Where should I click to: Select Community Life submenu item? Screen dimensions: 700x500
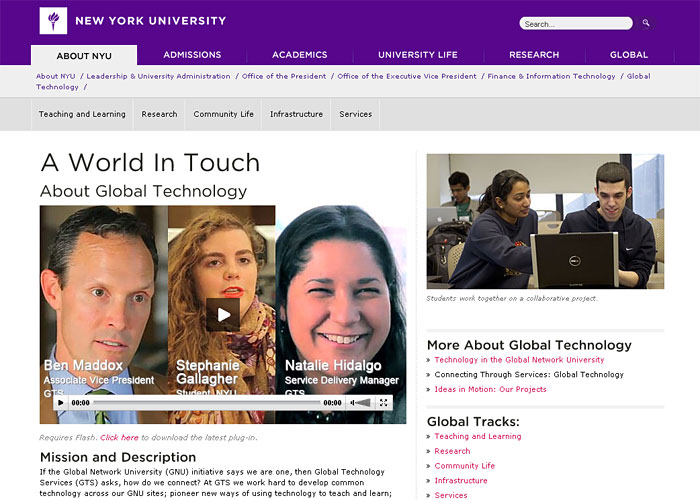(x=224, y=114)
